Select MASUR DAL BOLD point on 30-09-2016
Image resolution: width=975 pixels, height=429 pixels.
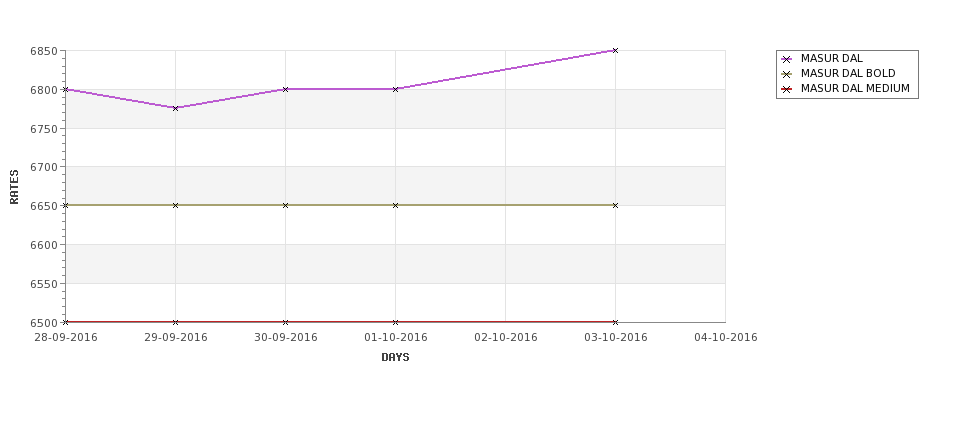[x=285, y=205]
